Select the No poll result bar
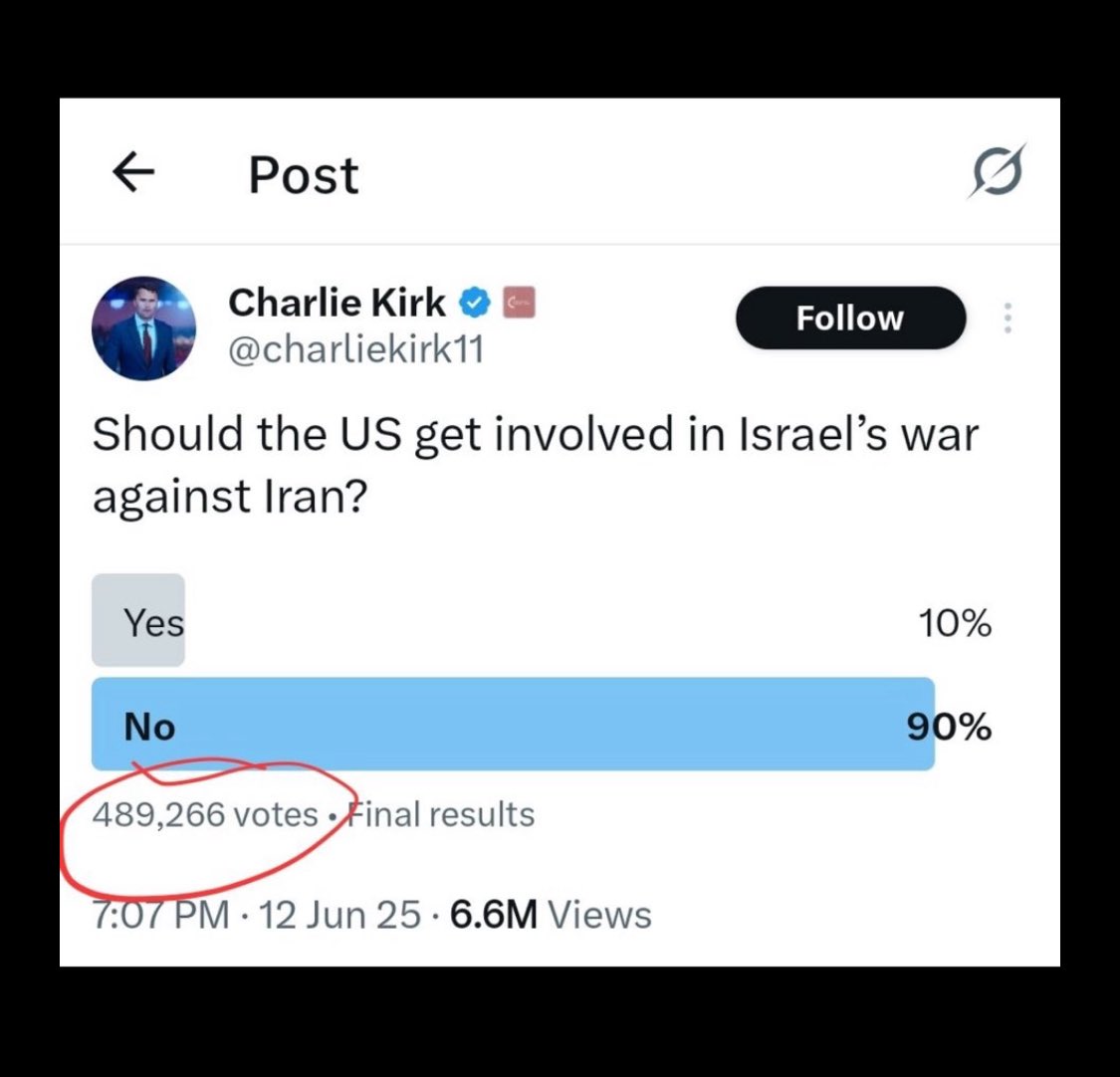Viewport: 1120px width, 1077px height. point(513,725)
